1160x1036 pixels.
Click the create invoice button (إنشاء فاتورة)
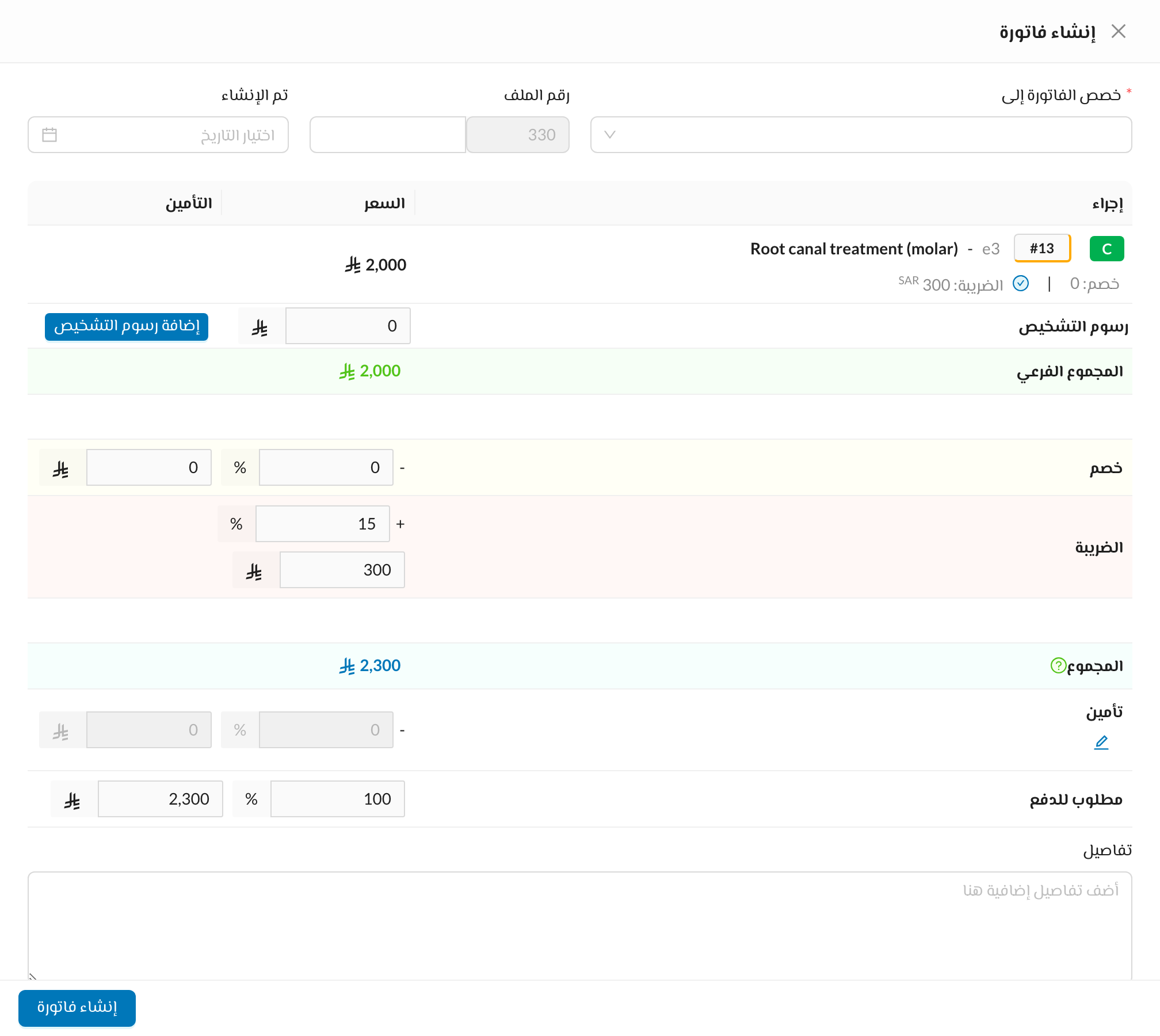pos(77,1008)
